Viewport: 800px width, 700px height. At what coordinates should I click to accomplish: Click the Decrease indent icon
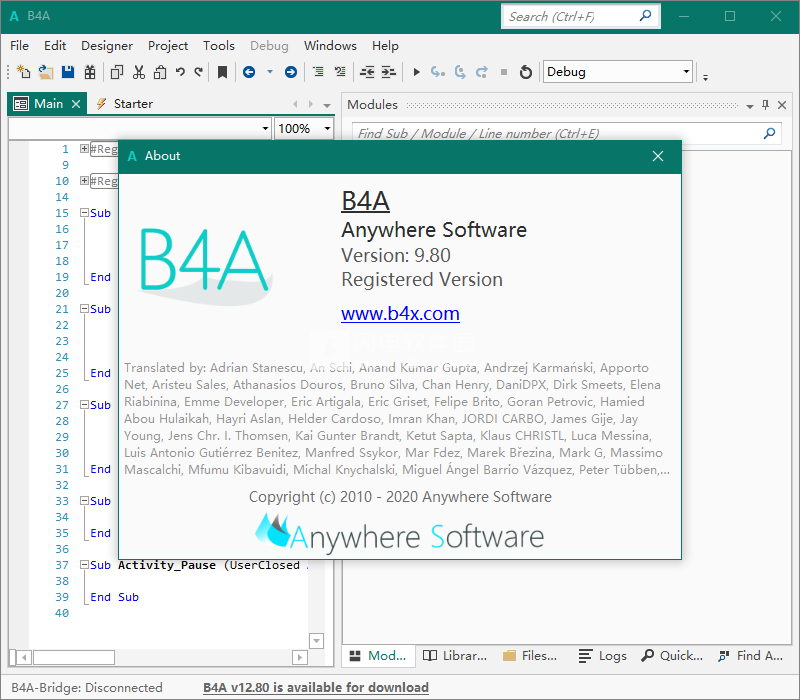click(x=367, y=72)
